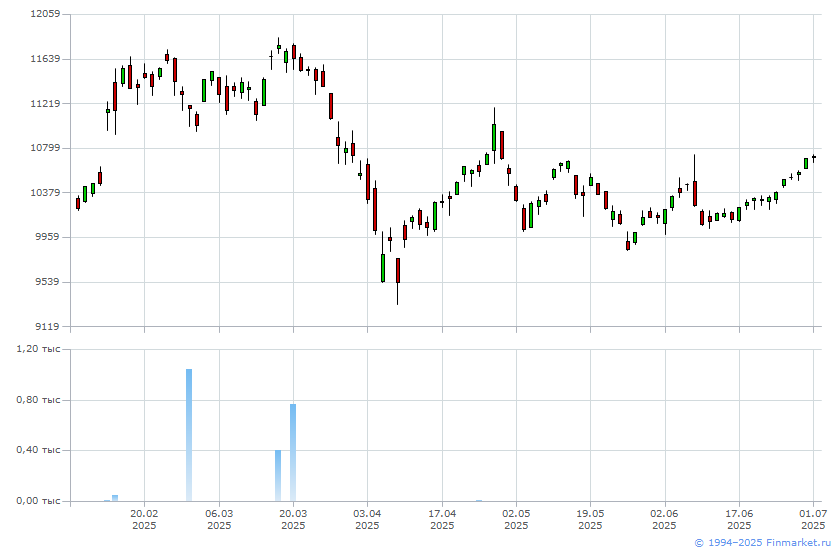This screenshot has width=840, height=550.
Task: Click the 10799 price axis label
Action: 45,148
